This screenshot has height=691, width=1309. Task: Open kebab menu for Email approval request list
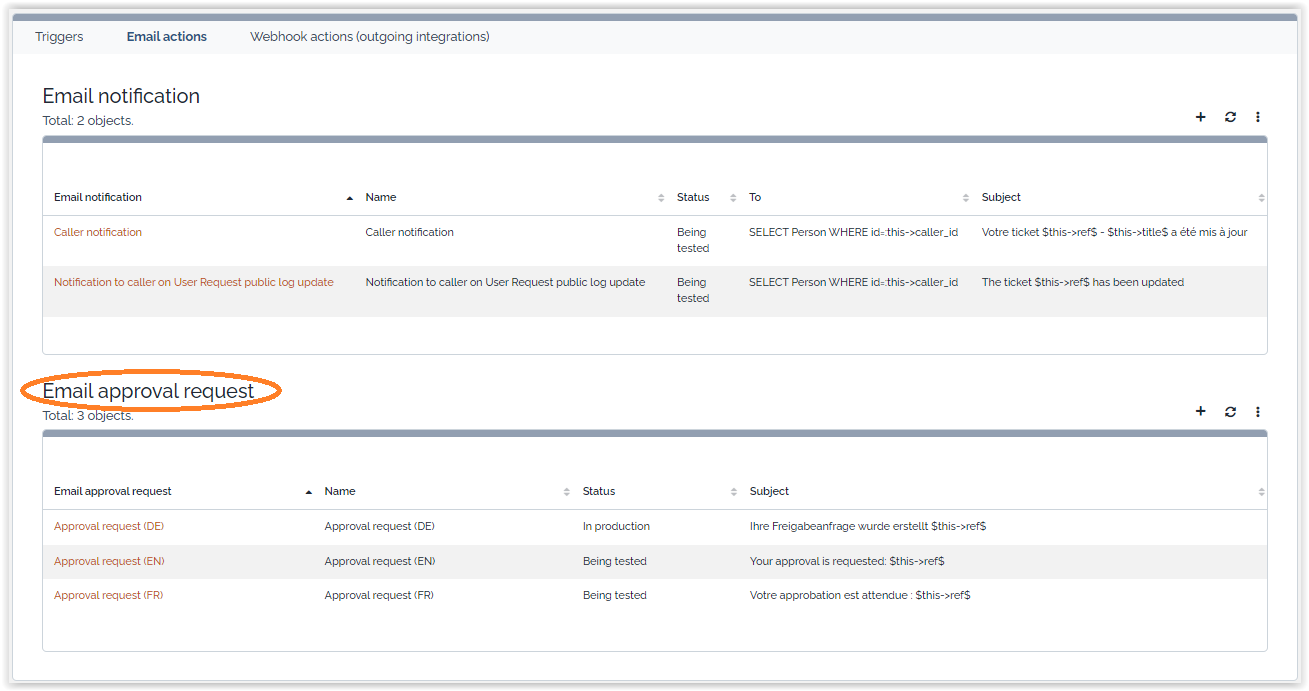click(x=1258, y=411)
